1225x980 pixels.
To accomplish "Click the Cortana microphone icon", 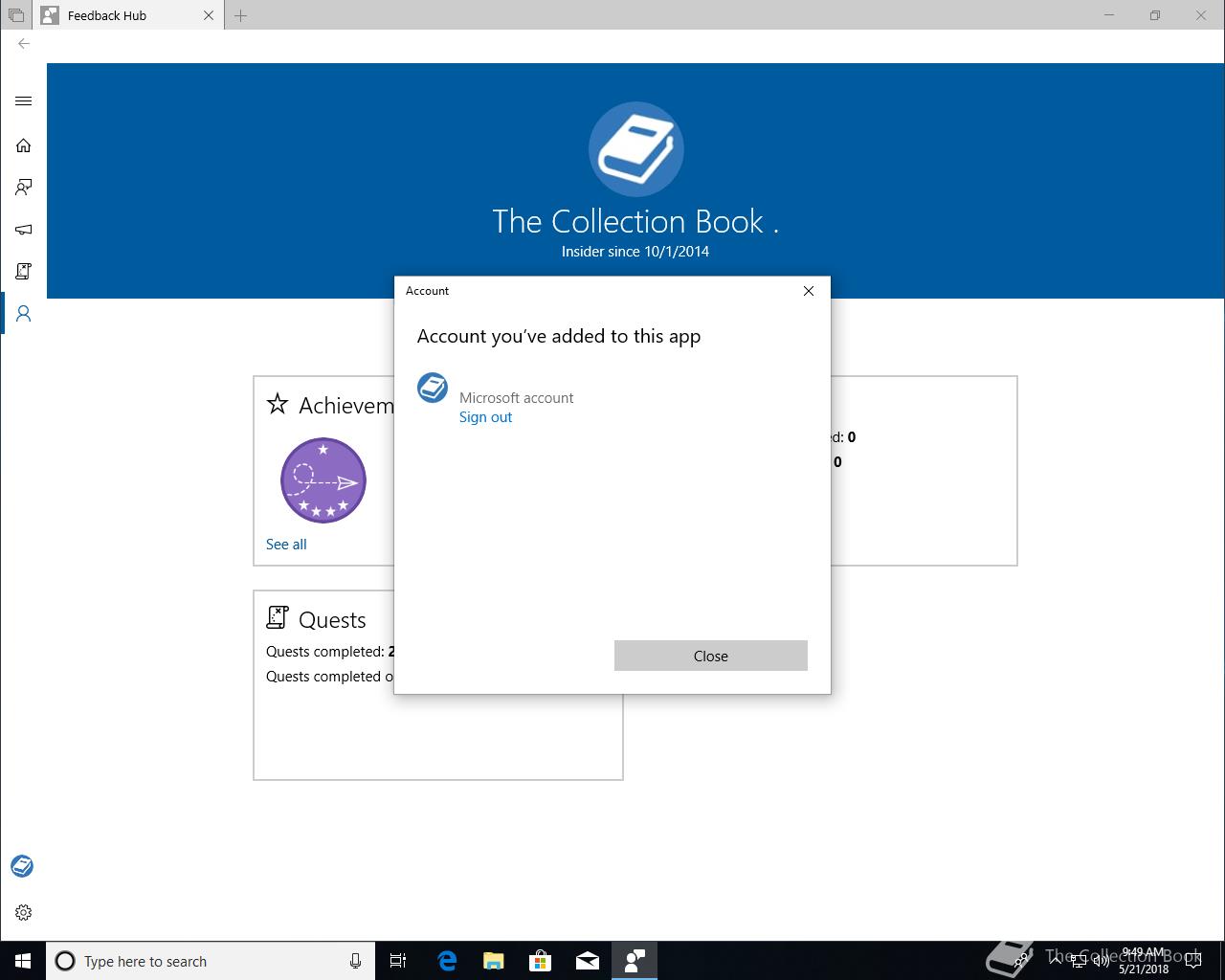I will click(x=355, y=961).
